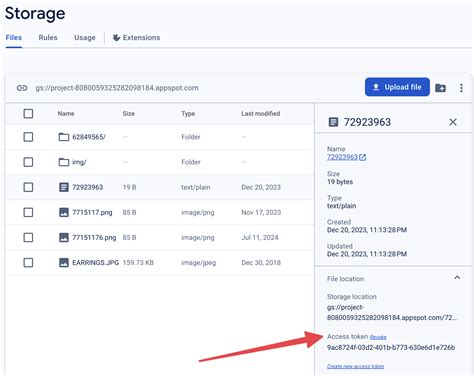The image size is (474, 376).
Task: Click the Upload file button
Action: (x=397, y=87)
